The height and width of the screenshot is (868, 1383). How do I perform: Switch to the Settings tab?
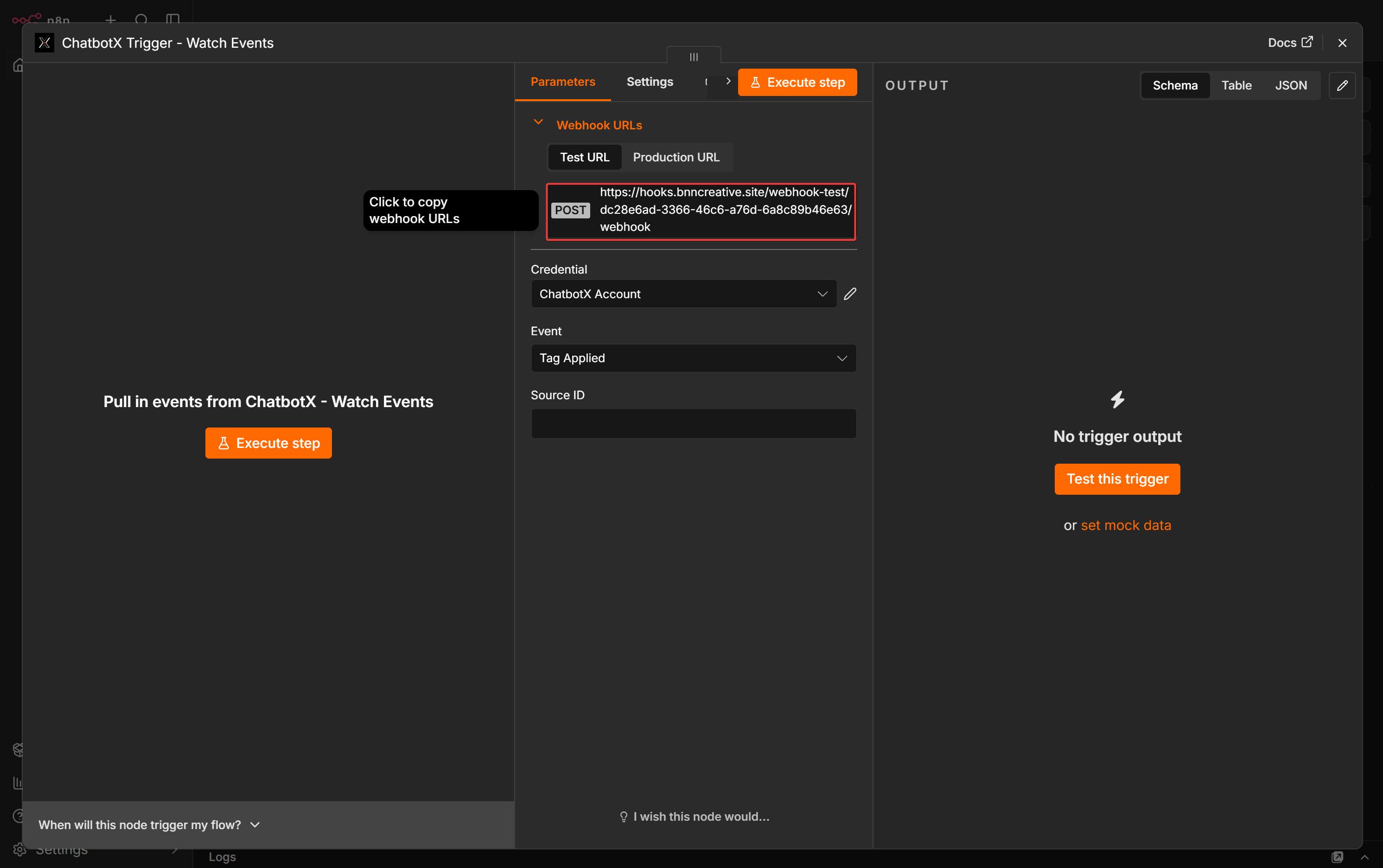click(650, 82)
